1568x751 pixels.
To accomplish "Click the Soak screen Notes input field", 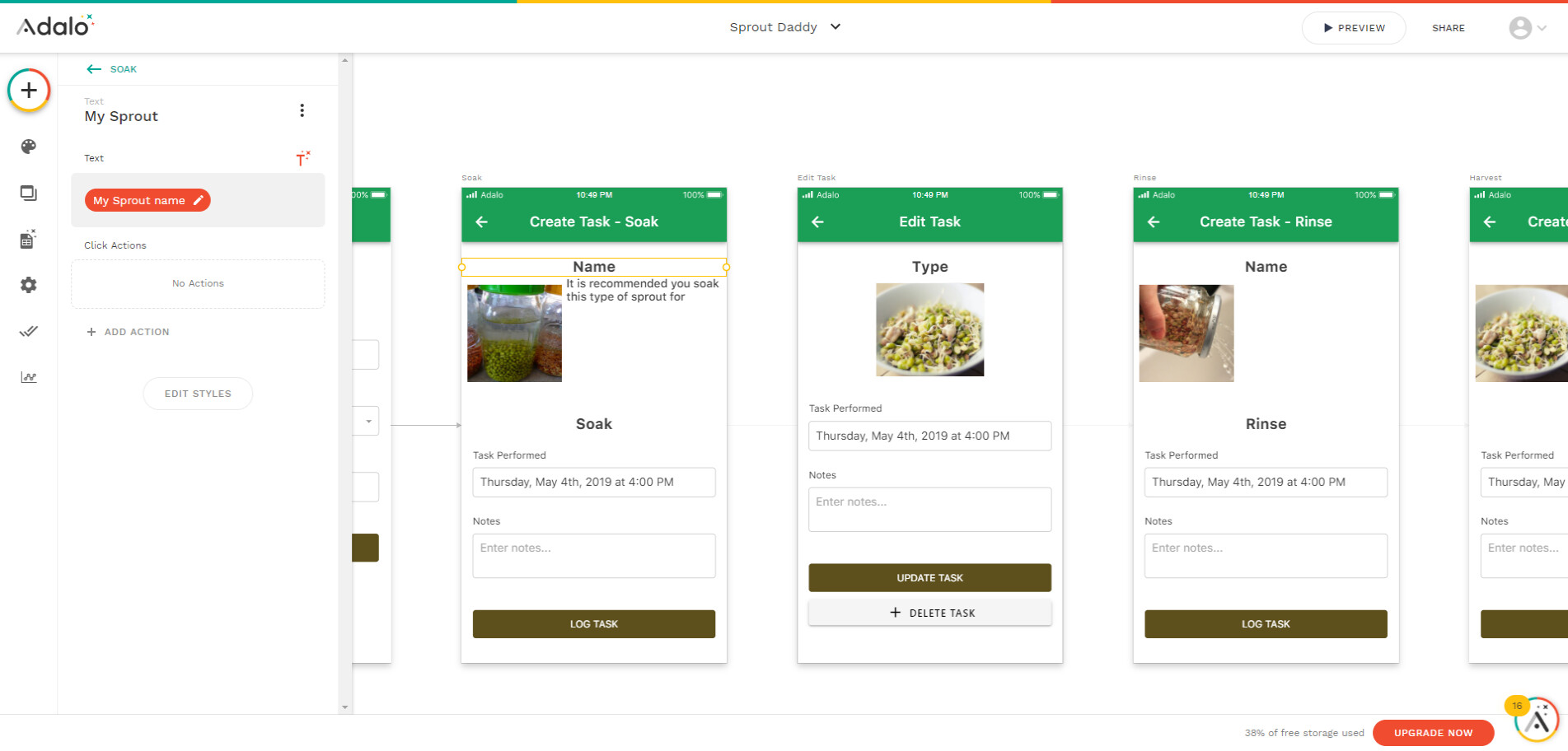I will click(x=594, y=556).
